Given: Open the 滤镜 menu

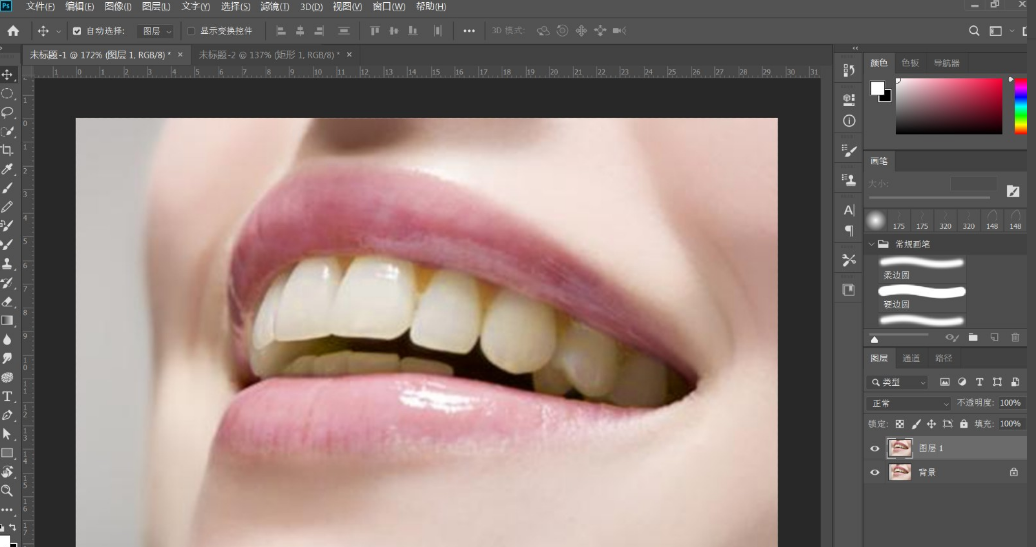Looking at the screenshot, I should click(x=274, y=7).
